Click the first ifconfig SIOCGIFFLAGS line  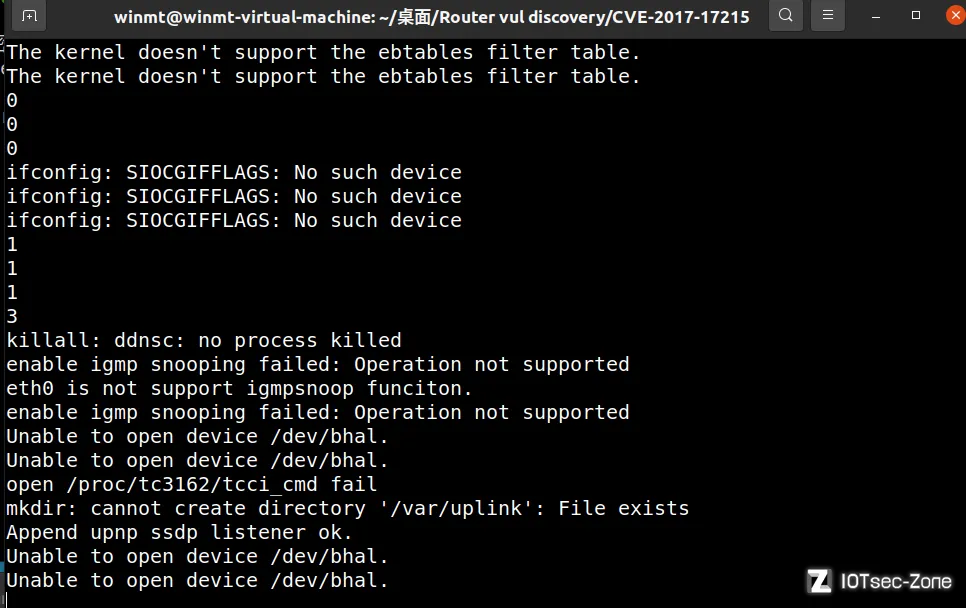coord(234,172)
